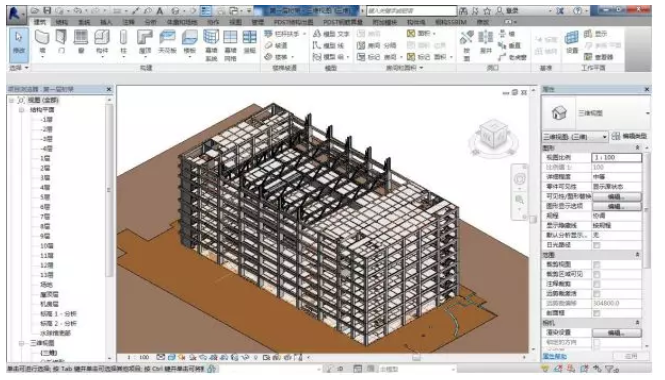Choose the Shaft opening tool
Viewport: 665px width, 380px height.
[x=485, y=42]
